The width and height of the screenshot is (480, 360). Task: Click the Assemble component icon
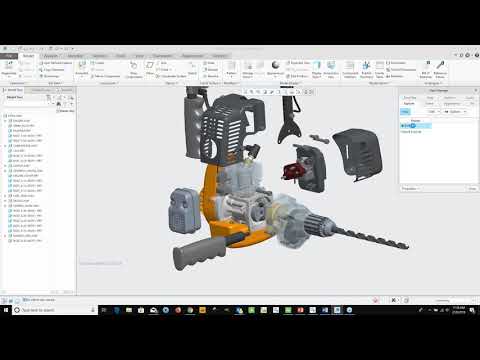pos(82,68)
